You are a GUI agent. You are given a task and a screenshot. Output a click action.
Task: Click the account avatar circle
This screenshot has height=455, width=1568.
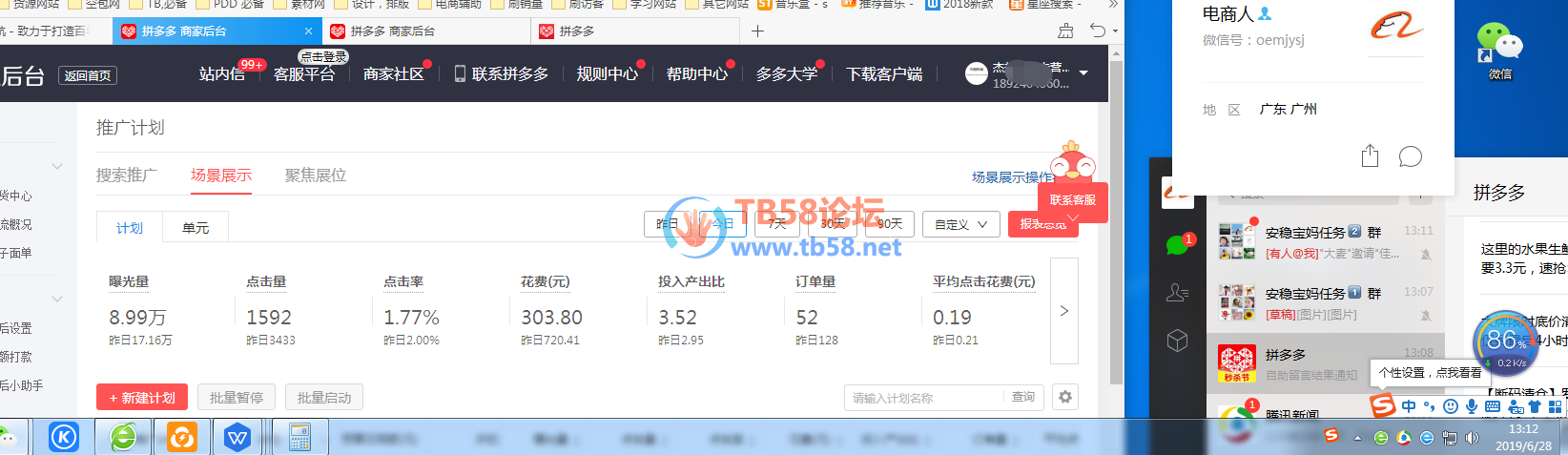pyautogui.click(x=976, y=73)
